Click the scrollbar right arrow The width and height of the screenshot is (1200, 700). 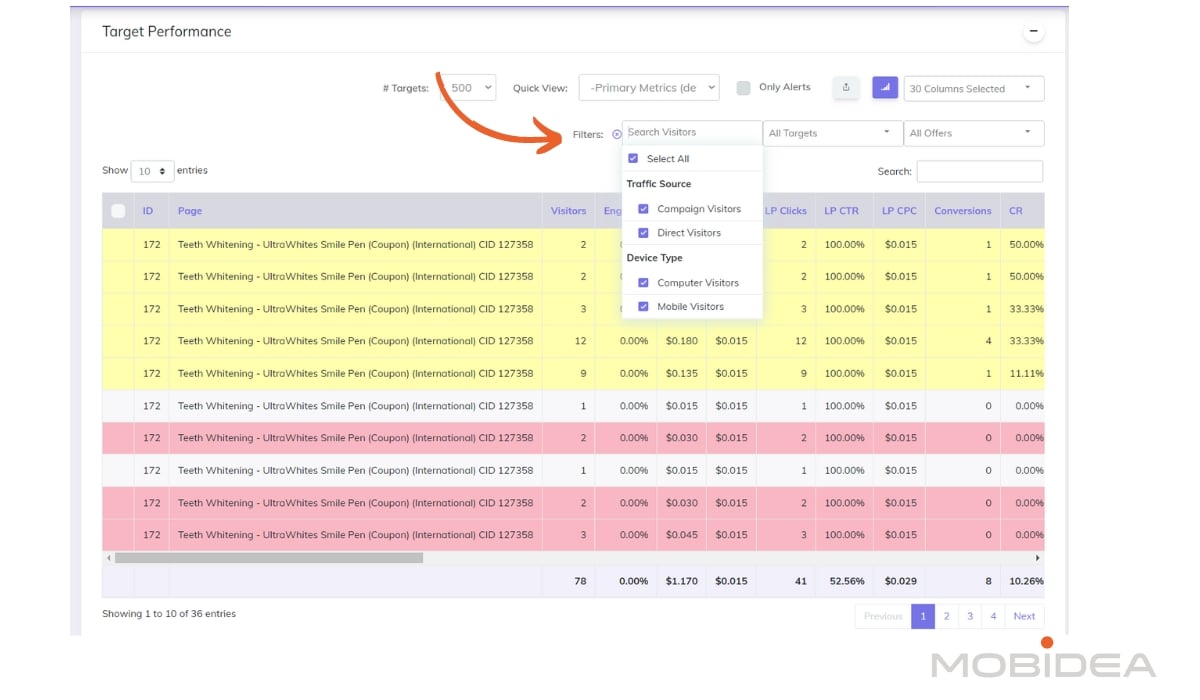[1038, 558]
